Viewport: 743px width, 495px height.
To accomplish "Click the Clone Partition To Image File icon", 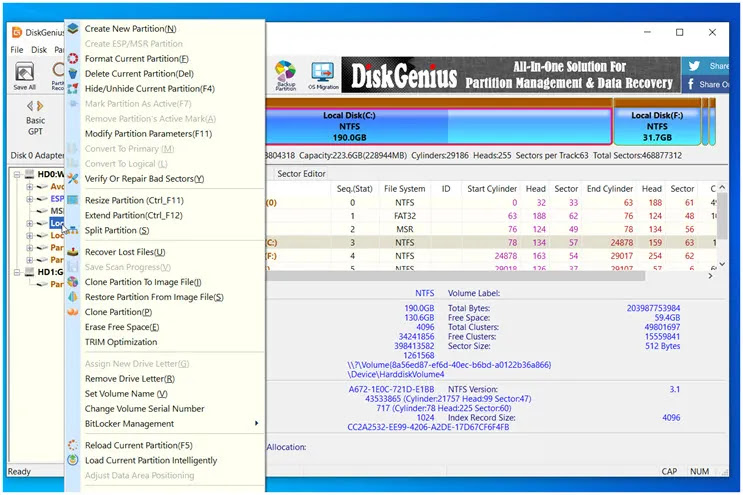I will (x=72, y=282).
